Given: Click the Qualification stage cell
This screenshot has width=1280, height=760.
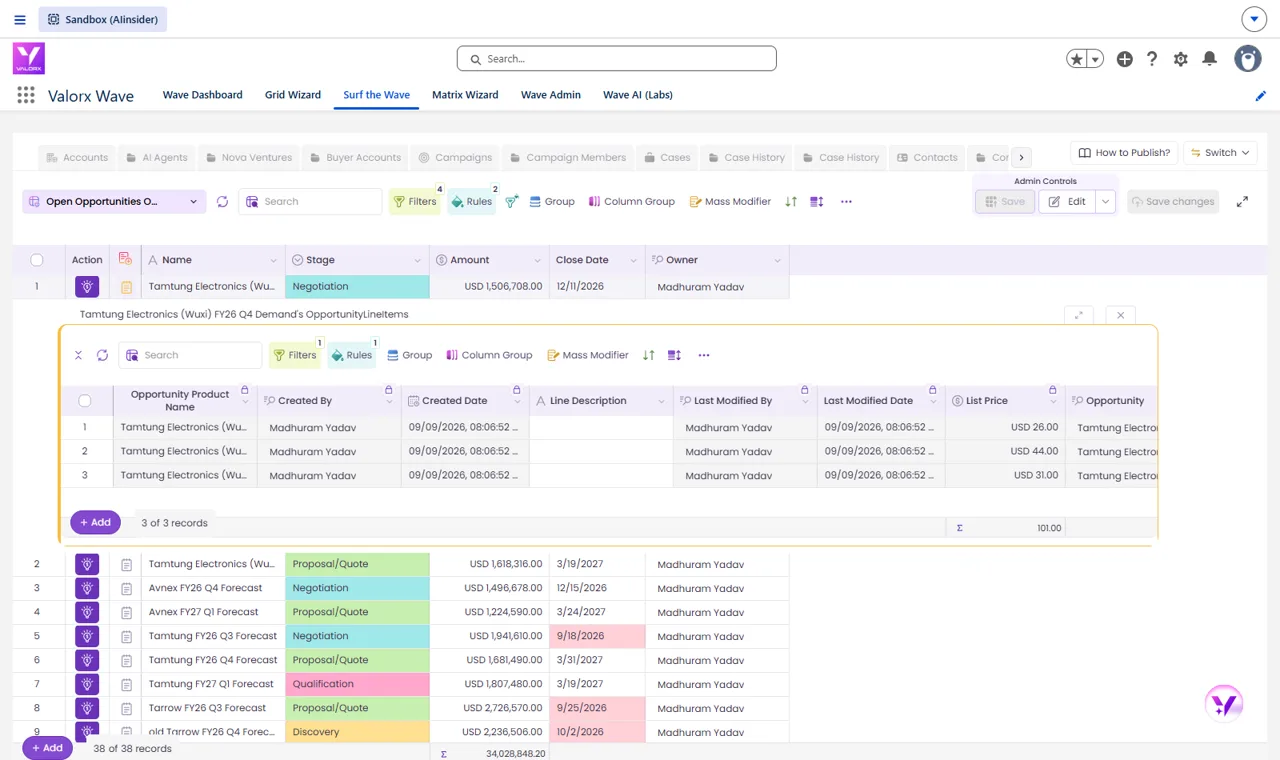Looking at the screenshot, I should [x=357, y=684].
